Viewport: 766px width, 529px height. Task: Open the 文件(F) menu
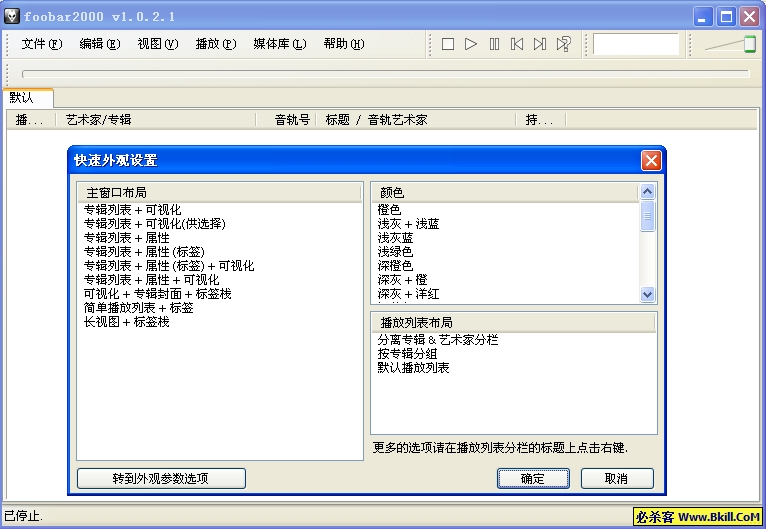point(42,44)
